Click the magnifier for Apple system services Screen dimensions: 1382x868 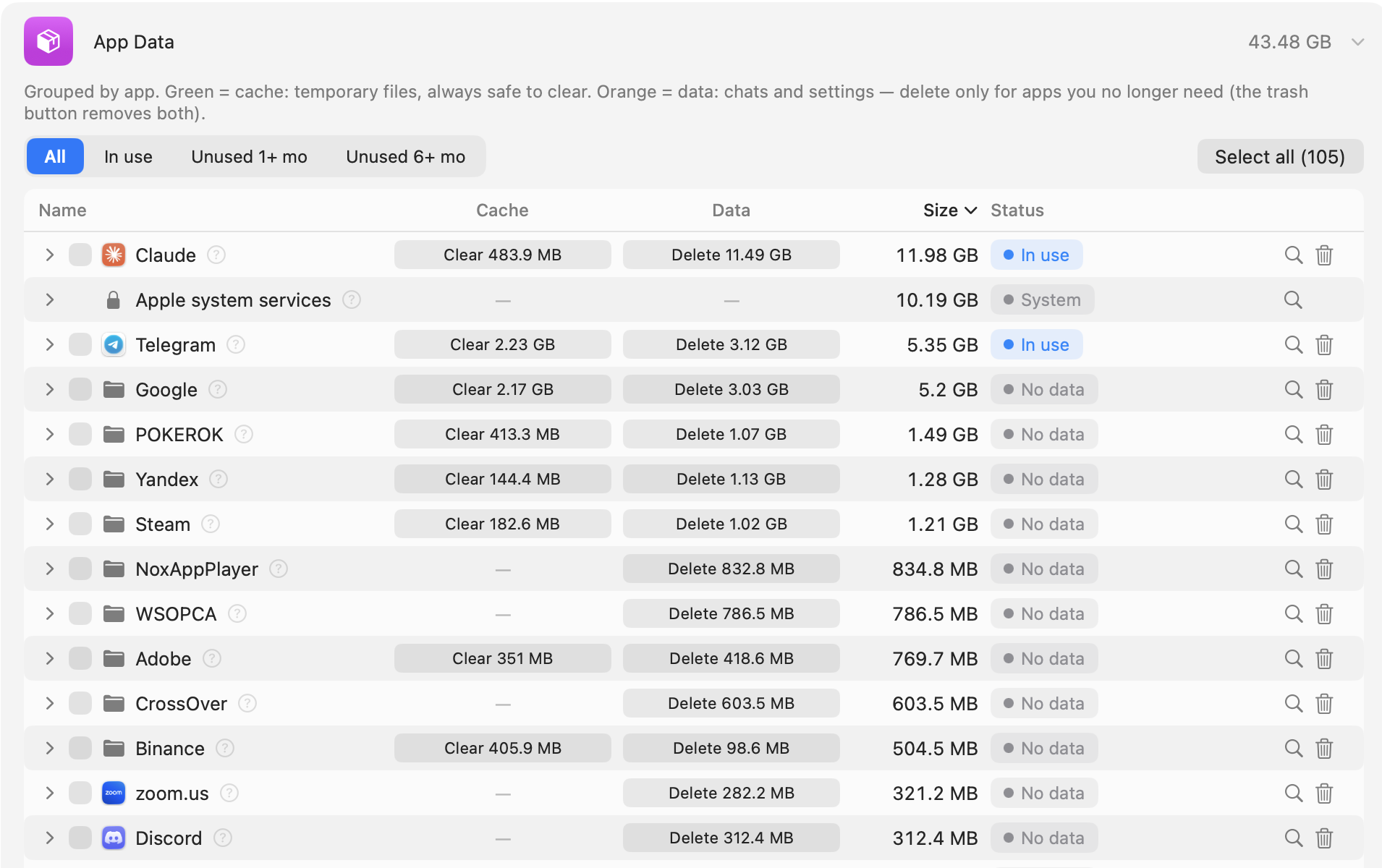(x=1294, y=300)
